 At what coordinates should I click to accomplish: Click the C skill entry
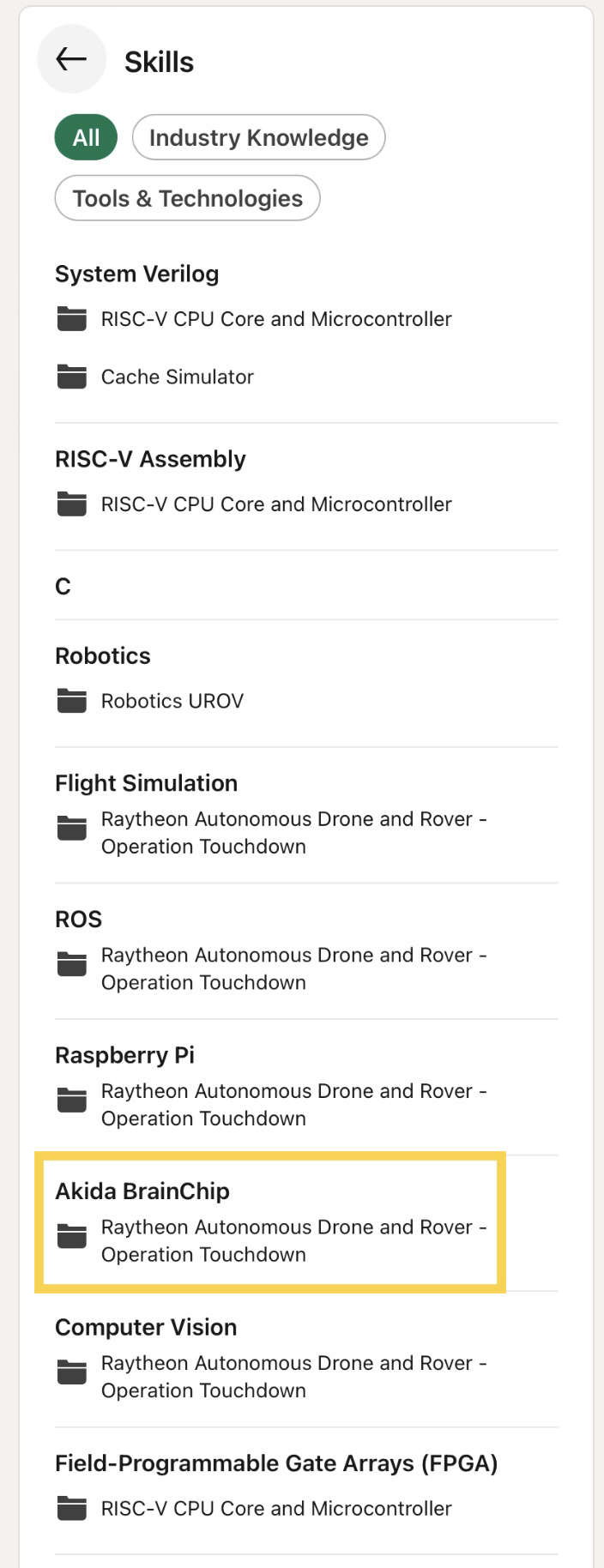click(x=63, y=586)
